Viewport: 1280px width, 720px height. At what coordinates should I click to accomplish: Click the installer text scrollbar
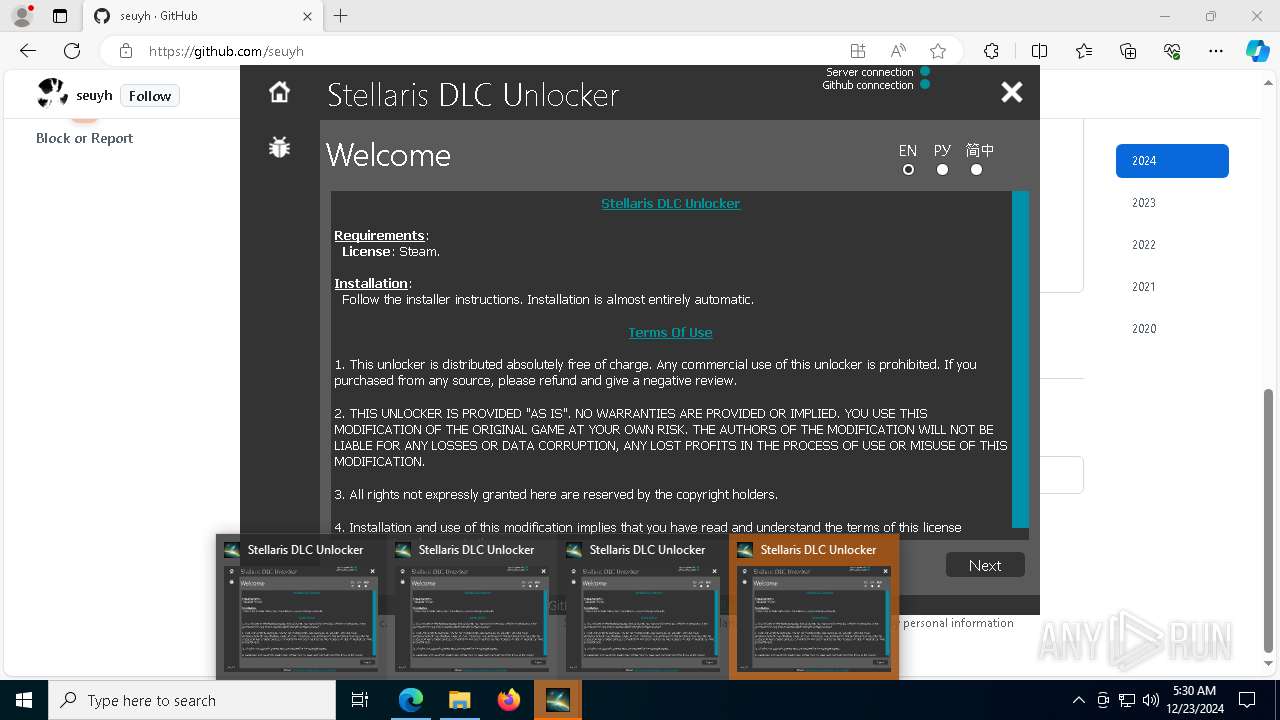(1020, 359)
